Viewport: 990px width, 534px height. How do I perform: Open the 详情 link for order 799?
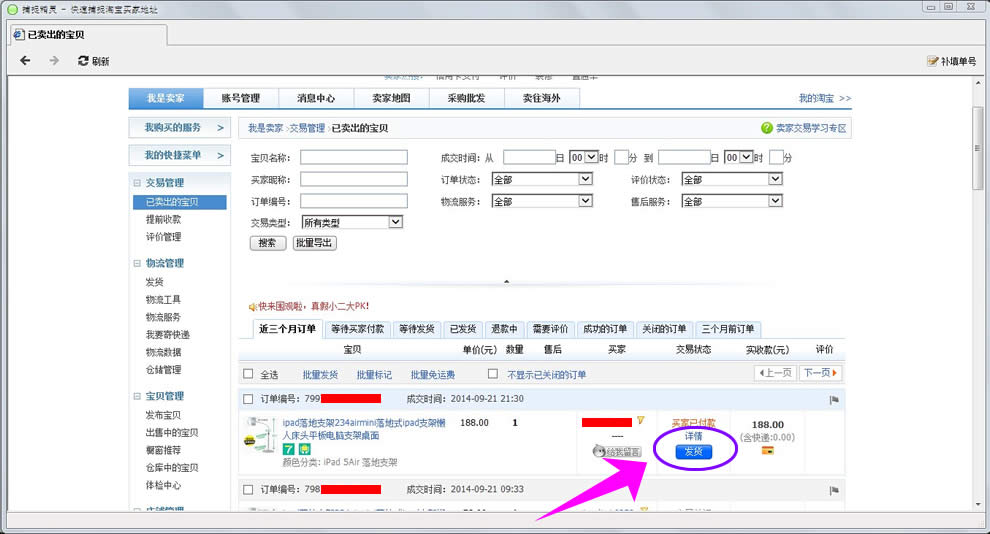[x=693, y=436]
